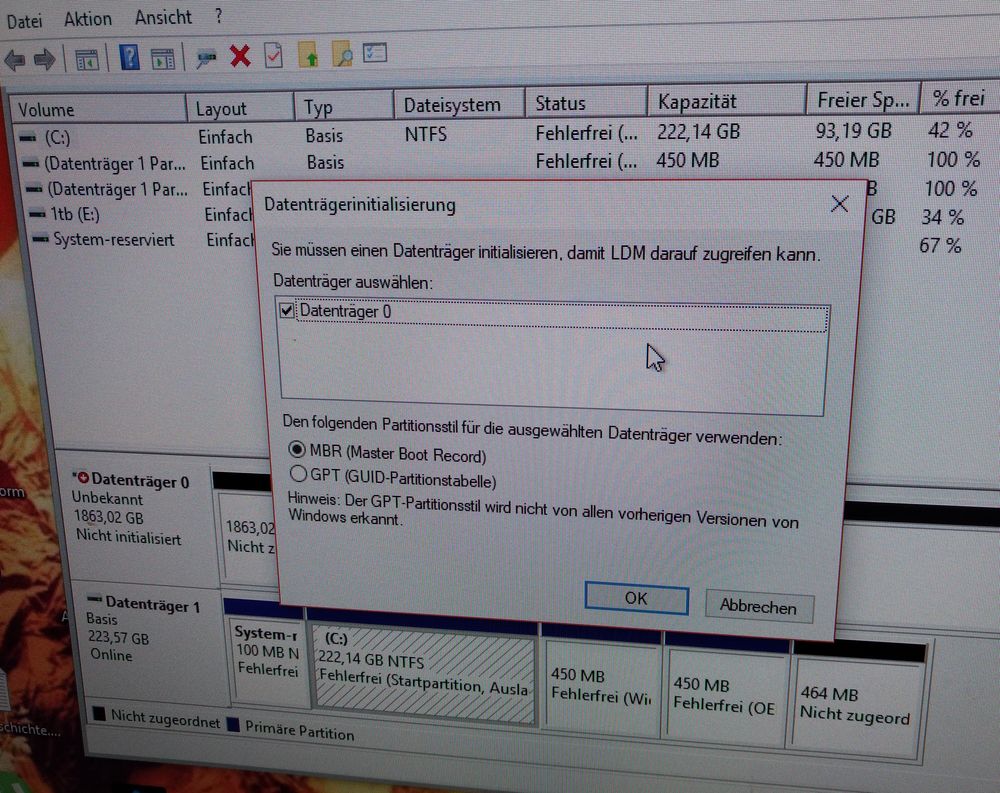
Task: Open the Aktion menu
Action: click(87, 19)
